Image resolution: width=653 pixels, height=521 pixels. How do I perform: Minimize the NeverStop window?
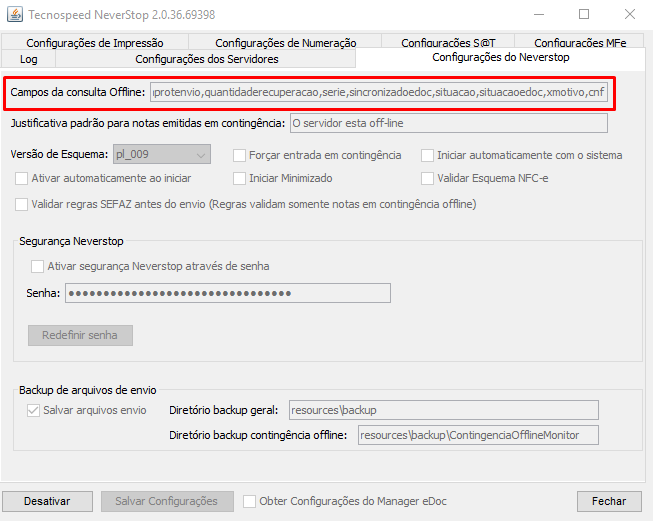(539, 15)
